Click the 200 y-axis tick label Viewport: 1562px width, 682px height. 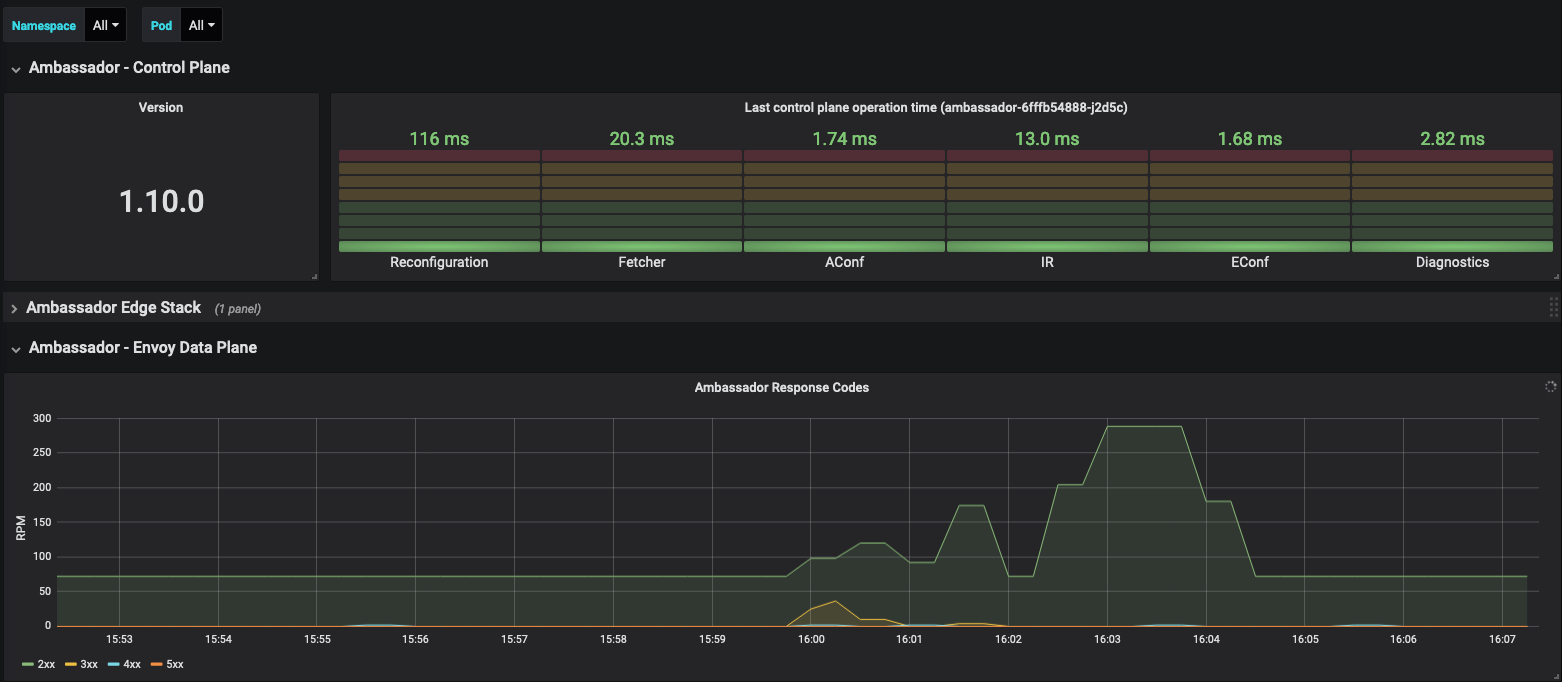click(40, 487)
